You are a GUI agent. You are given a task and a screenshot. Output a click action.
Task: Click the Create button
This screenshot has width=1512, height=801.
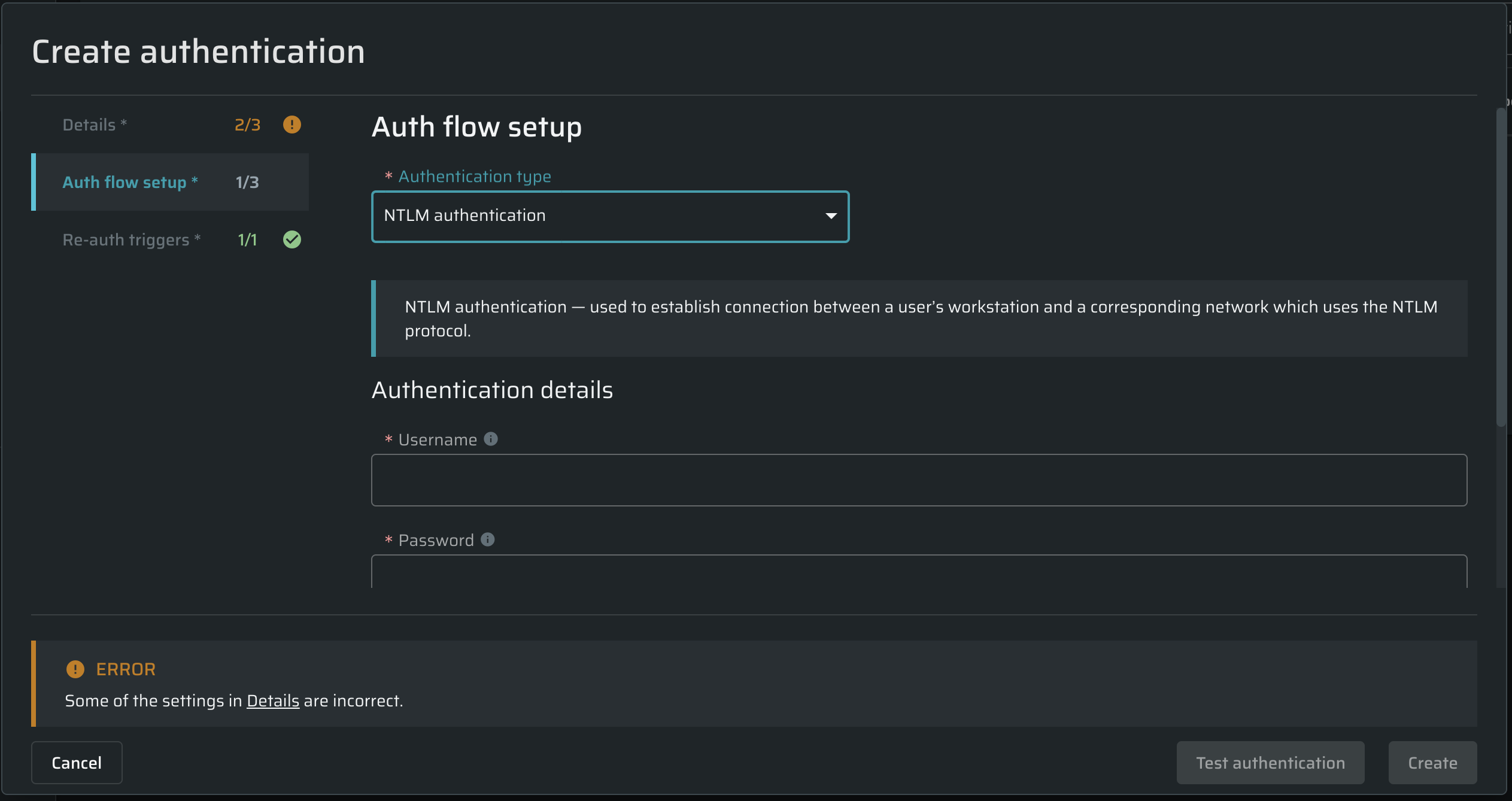coord(1432,763)
